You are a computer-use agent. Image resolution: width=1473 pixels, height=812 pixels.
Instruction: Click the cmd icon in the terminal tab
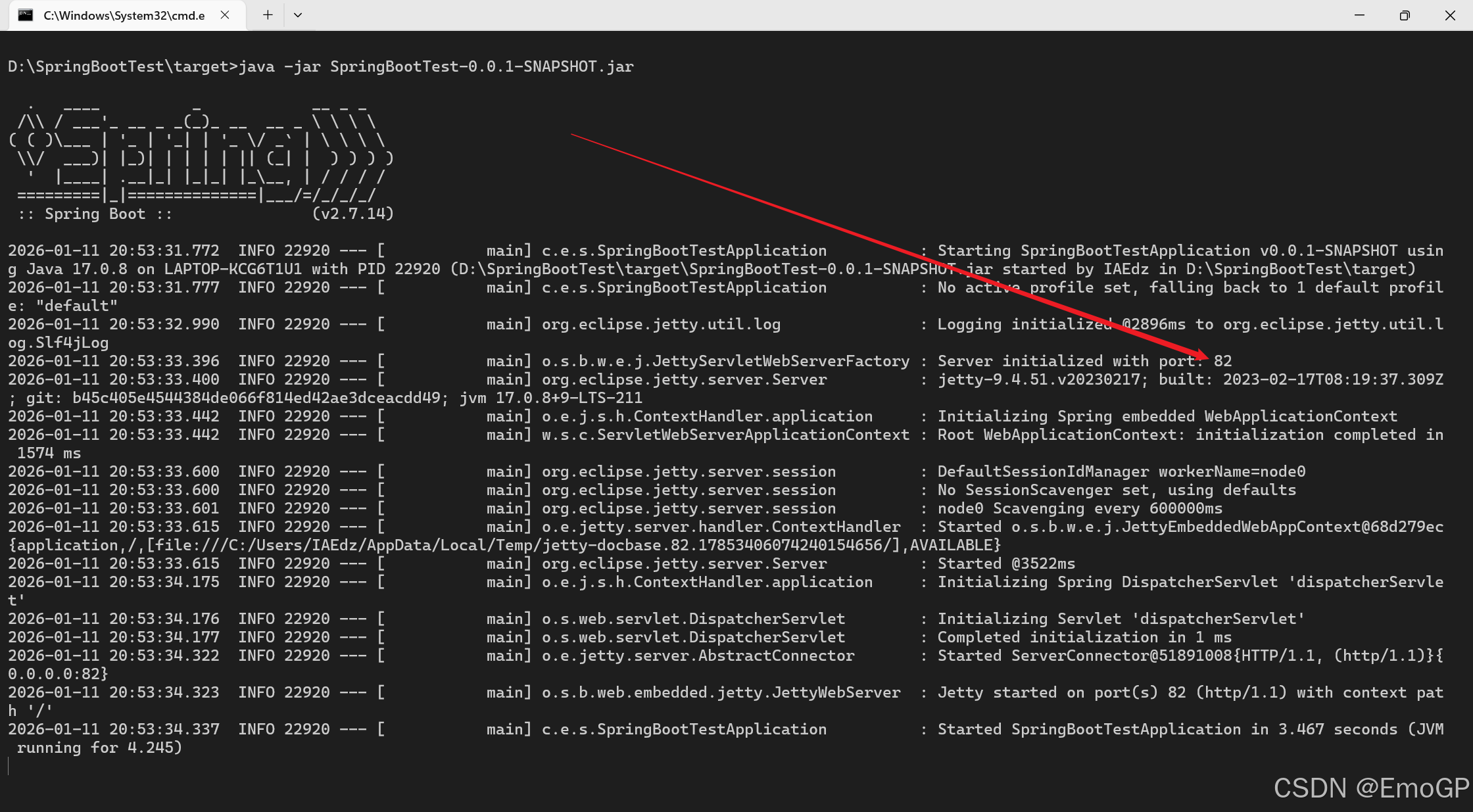pyautogui.click(x=26, y=15)
